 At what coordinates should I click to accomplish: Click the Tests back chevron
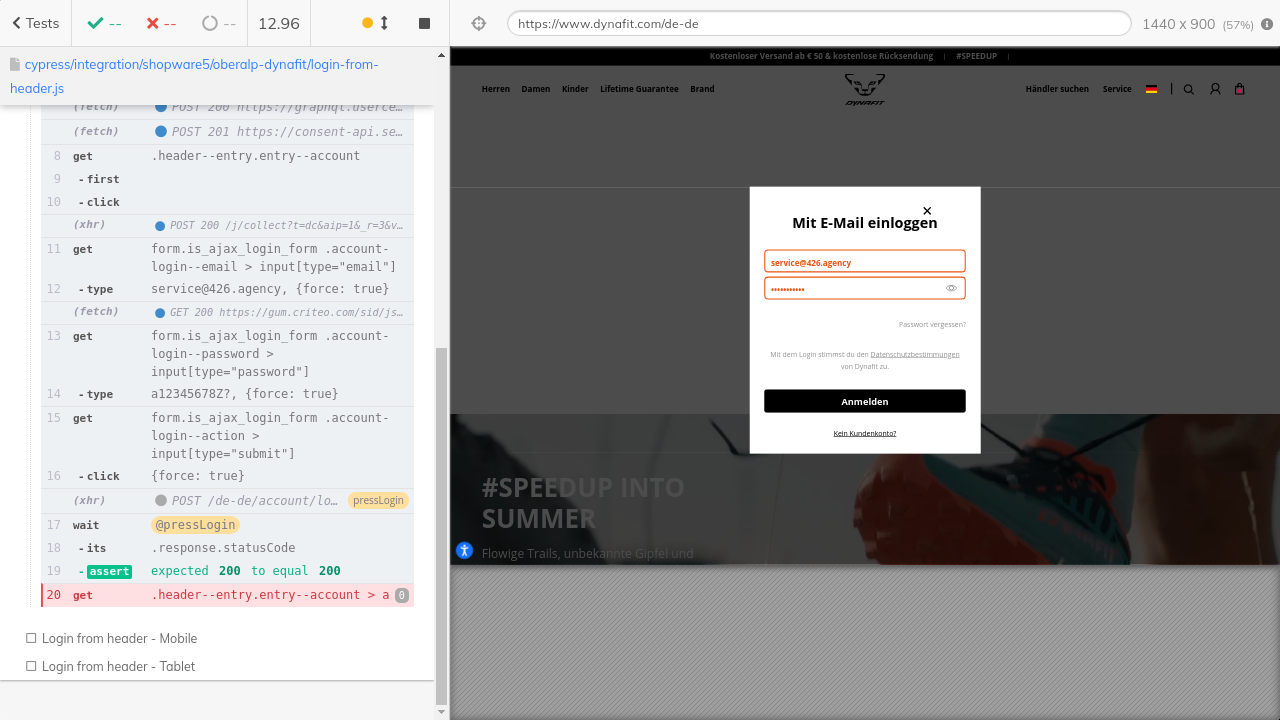pyautogui.click(x=17, y=23)
